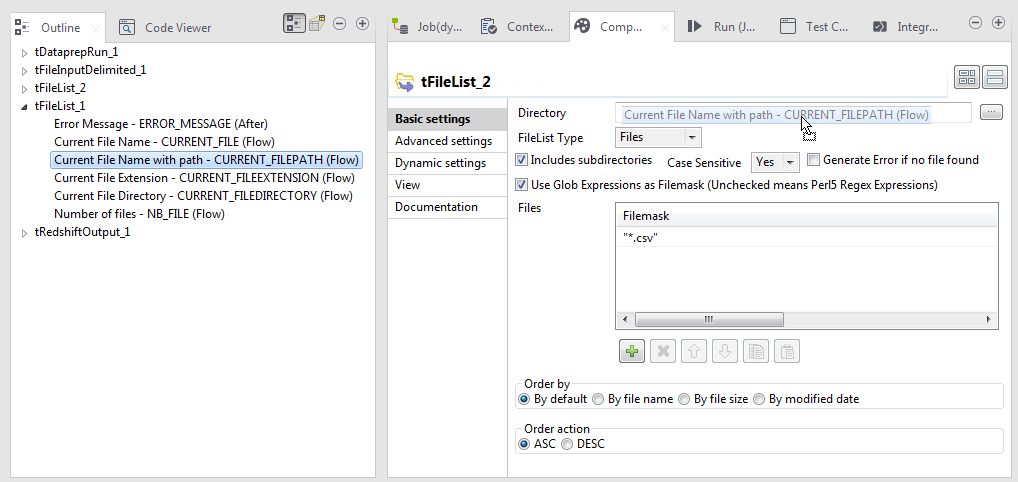Open the FileList Type dropdown
Viewport: 1018px width, 482px height.
pyautogui.click(x=692, y=137)
